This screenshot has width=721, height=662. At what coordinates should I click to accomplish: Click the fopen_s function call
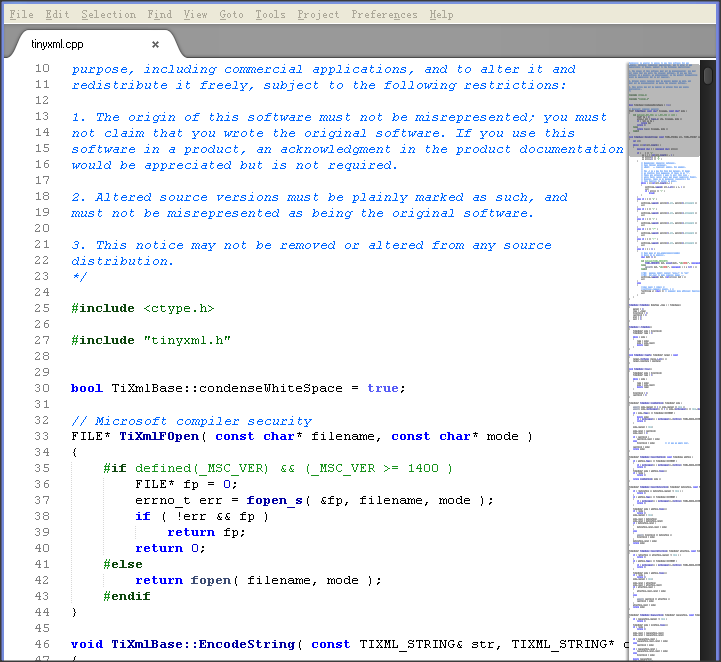275,501
